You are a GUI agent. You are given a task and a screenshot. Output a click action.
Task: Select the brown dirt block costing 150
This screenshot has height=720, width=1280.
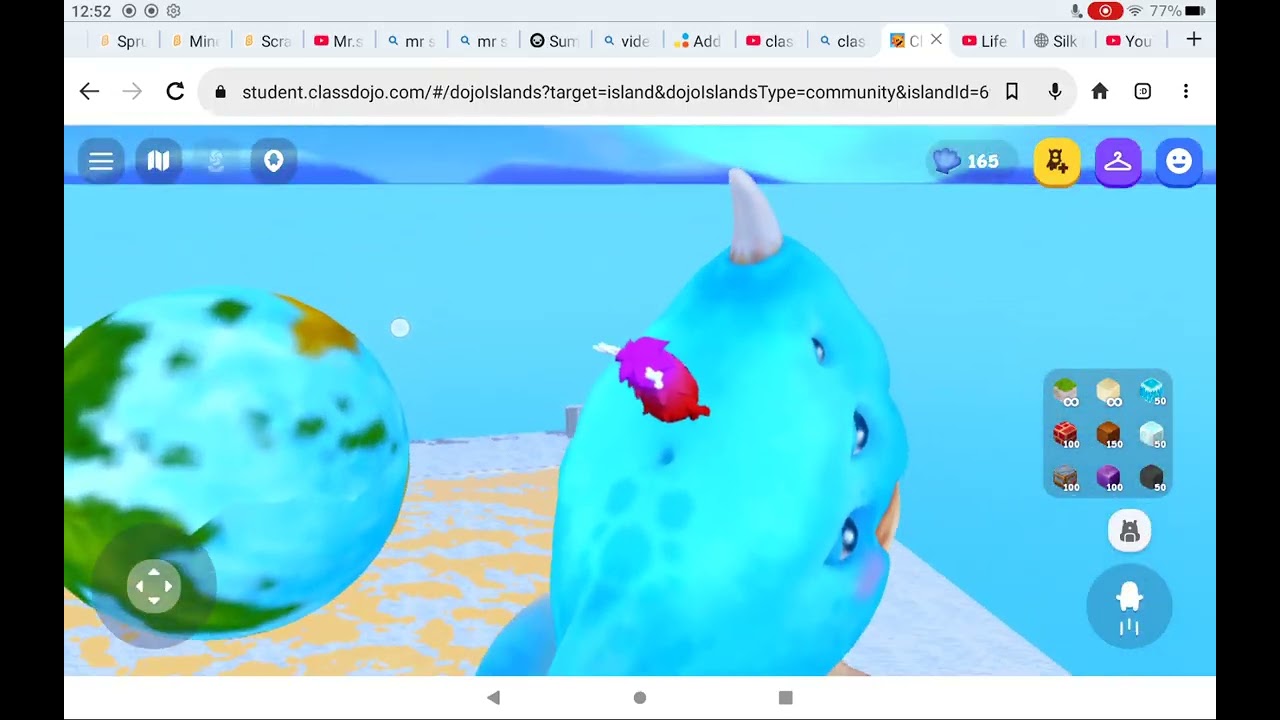(1109, 435)
